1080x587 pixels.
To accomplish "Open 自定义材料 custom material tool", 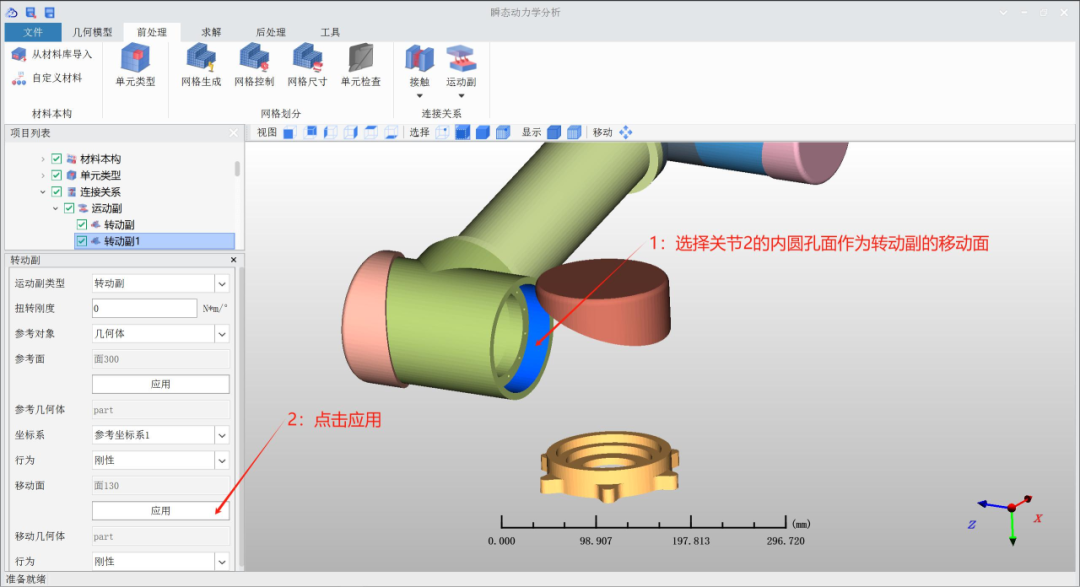I will pos(47,78).
